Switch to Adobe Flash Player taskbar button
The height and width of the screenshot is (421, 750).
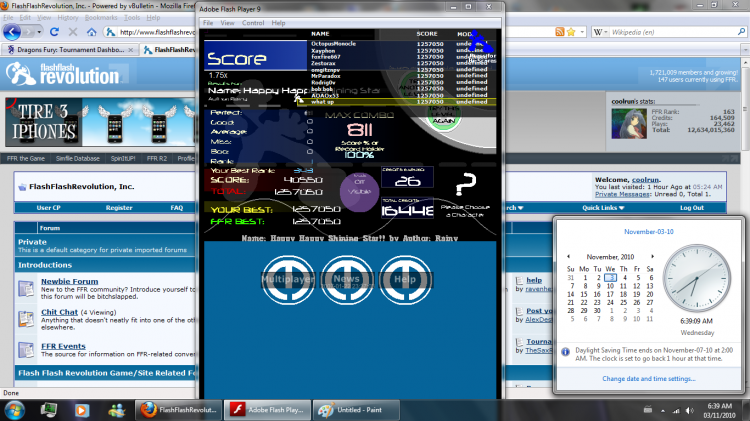tap(267, 410)
